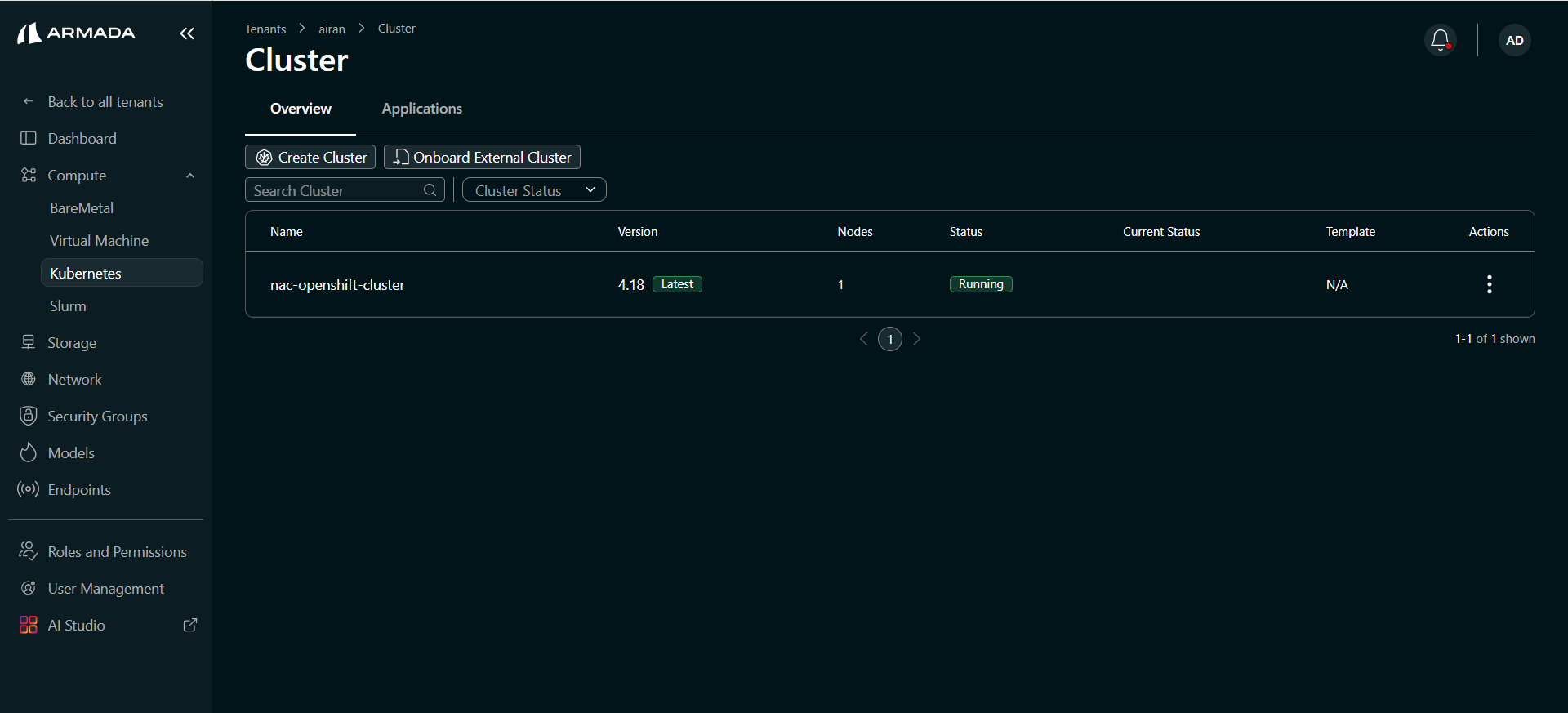Open Virtual Machine in the sidebar
This screenshot has height=713, width=1568.
click(x=99, y=241)
